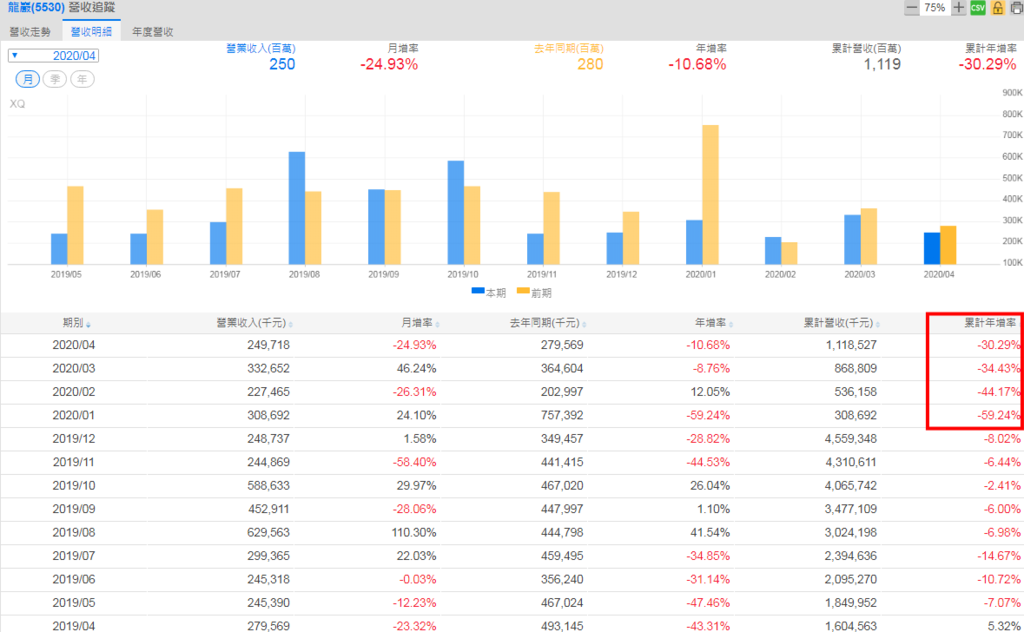Click the orange 前期 legend swatch

[523, 291]
